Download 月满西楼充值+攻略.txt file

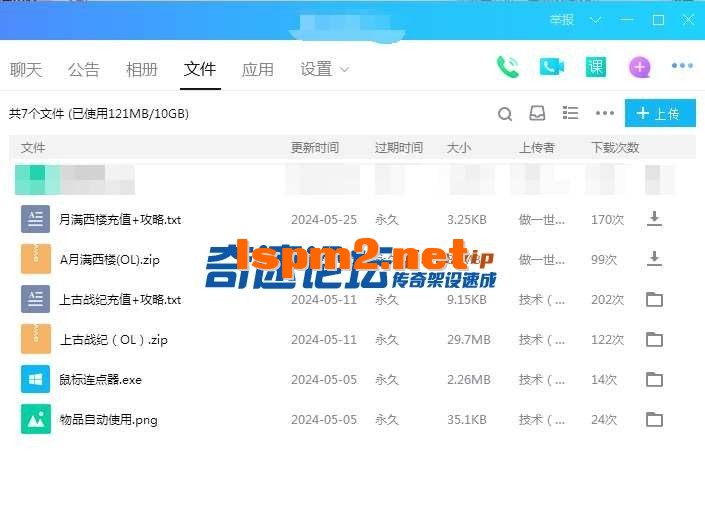click(654, 219)
